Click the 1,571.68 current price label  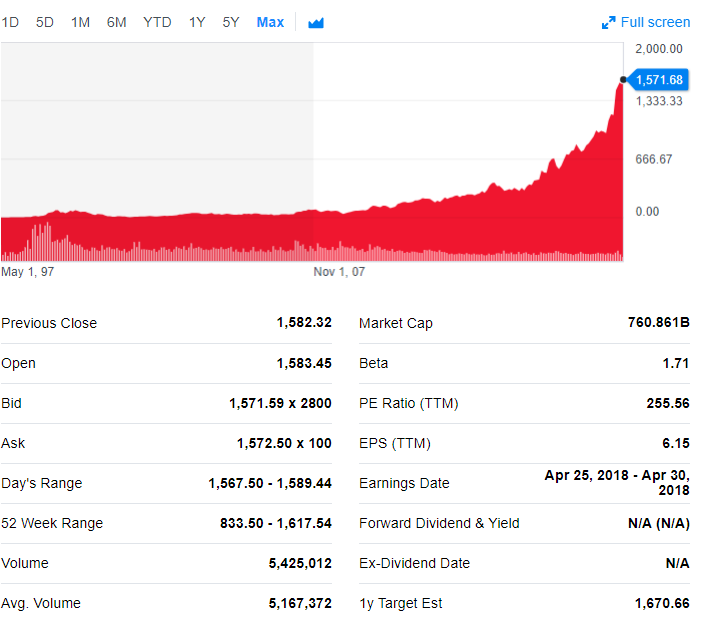coord(659,80)
